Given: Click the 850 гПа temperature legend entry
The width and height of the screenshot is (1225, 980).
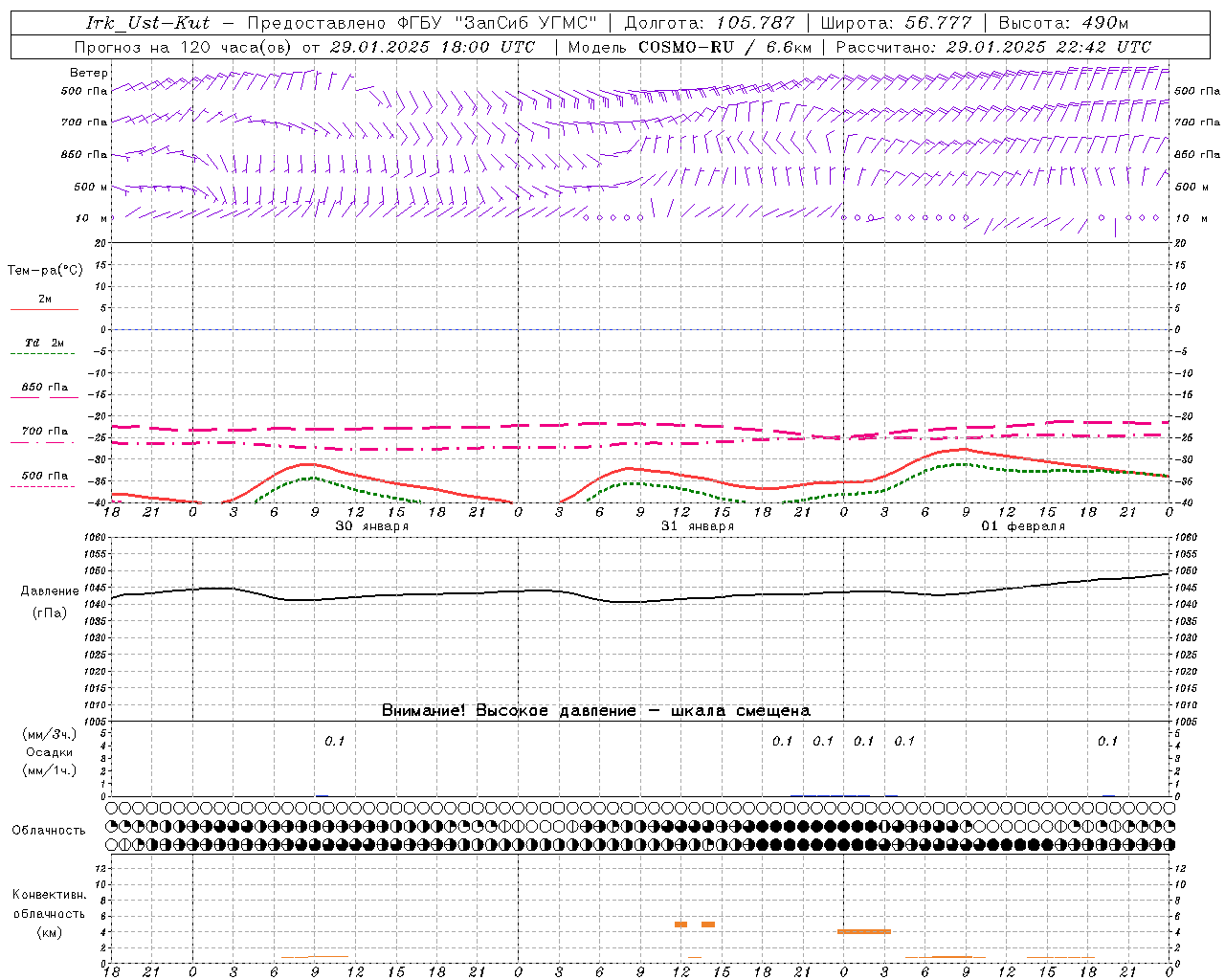Looking at the screenshot, I should click(x=45, y=388).
